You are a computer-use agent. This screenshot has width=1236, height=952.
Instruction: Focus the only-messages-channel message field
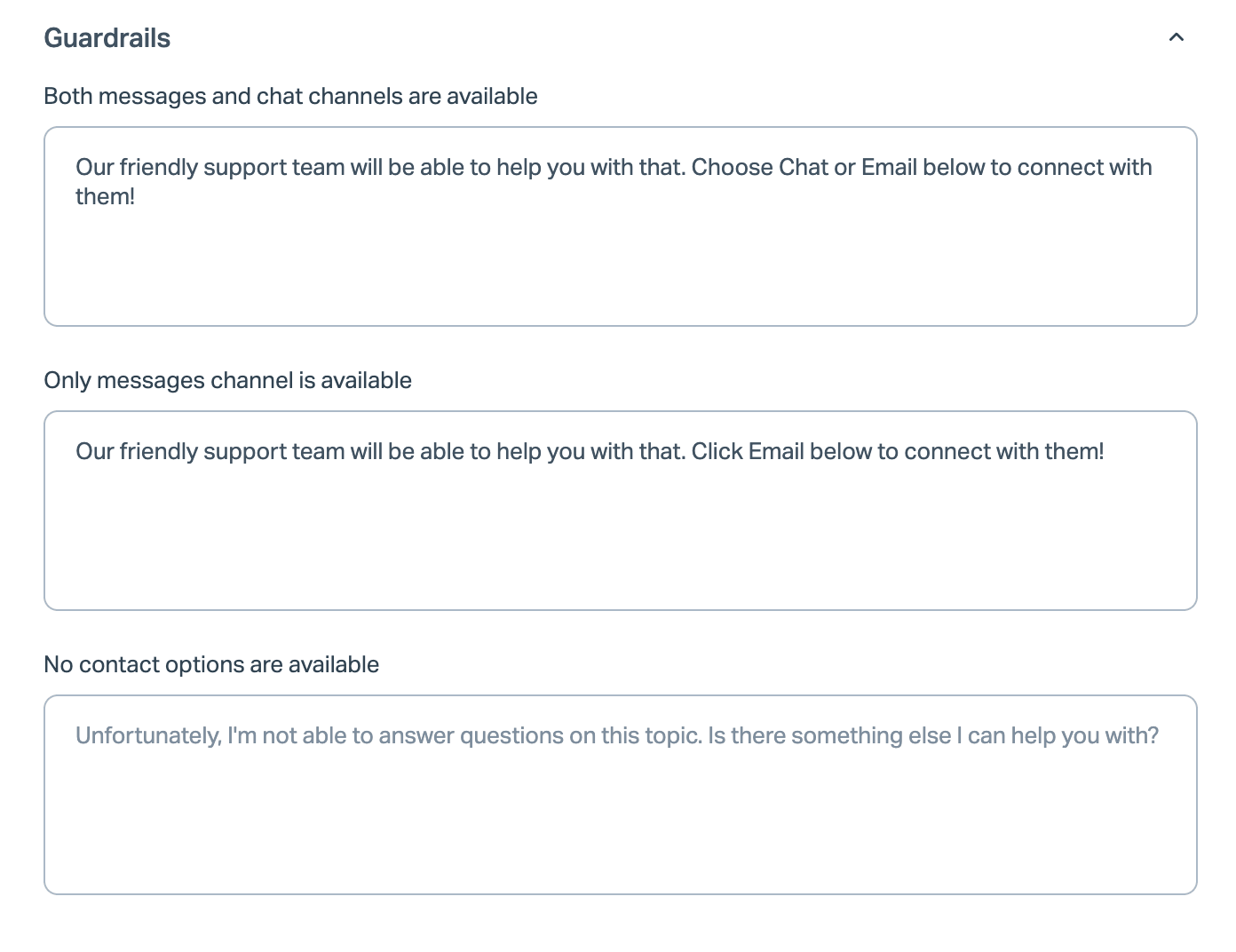coord(620,533)
